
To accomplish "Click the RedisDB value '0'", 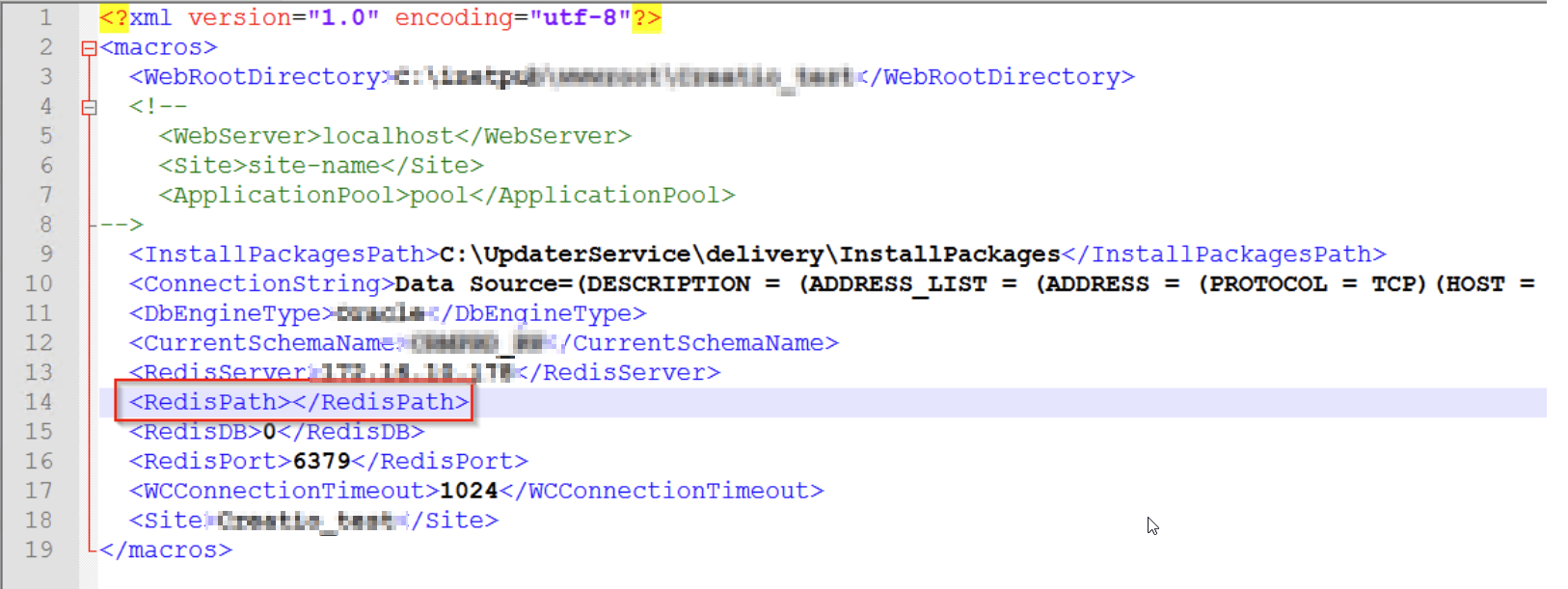I will click(x=270, y=432).
